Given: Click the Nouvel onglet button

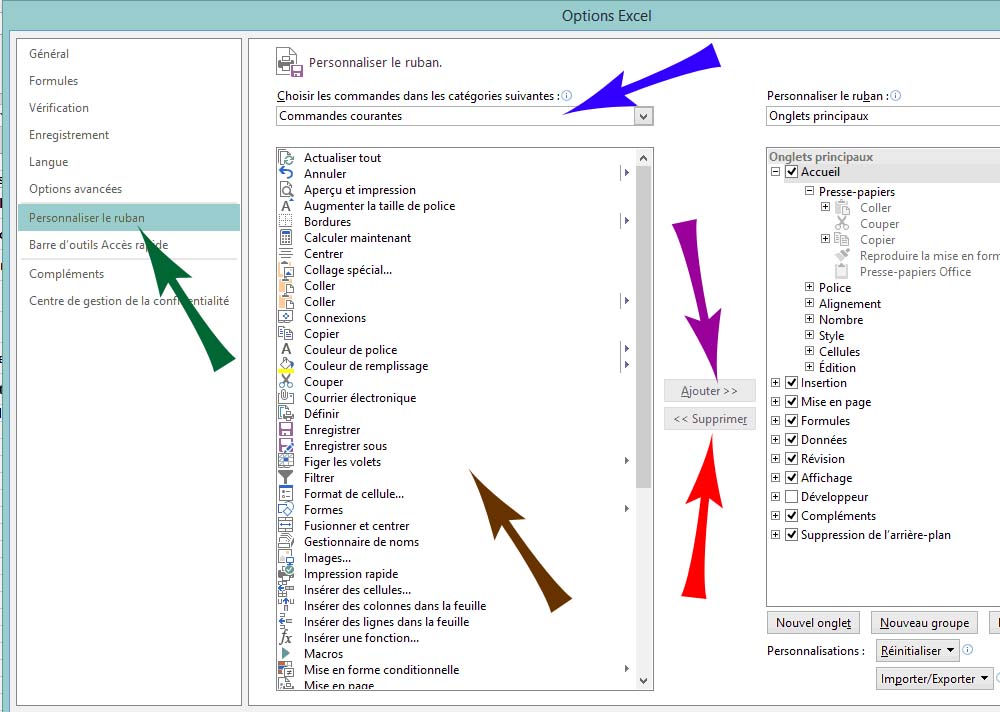Looking at the screenshot, I should point(813,623).
